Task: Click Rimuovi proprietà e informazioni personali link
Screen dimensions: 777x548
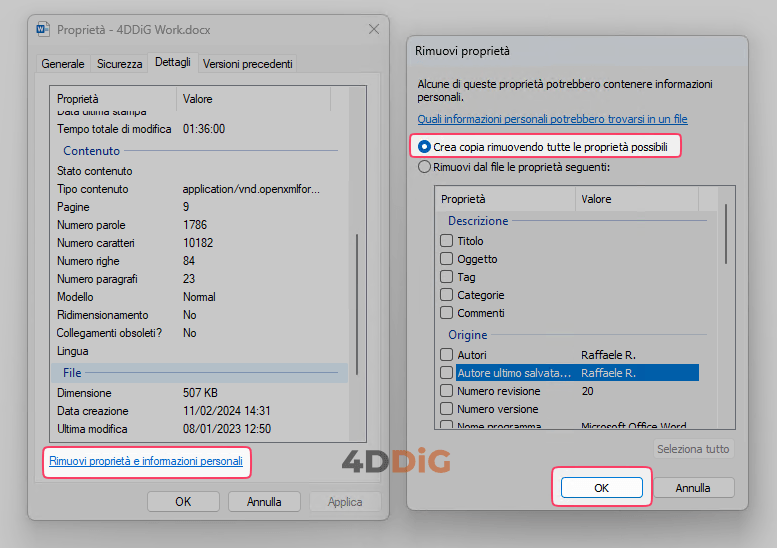Action: (x=146, y=461)
